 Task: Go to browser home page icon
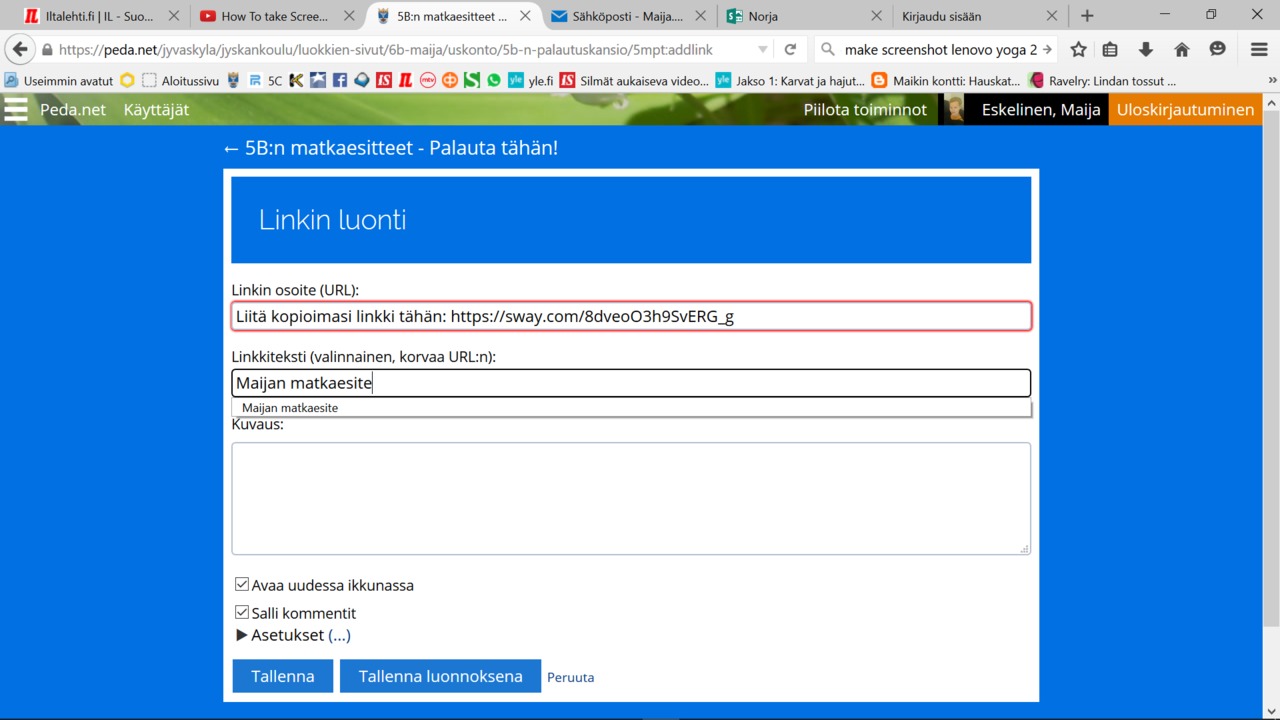coord(1181,49)
